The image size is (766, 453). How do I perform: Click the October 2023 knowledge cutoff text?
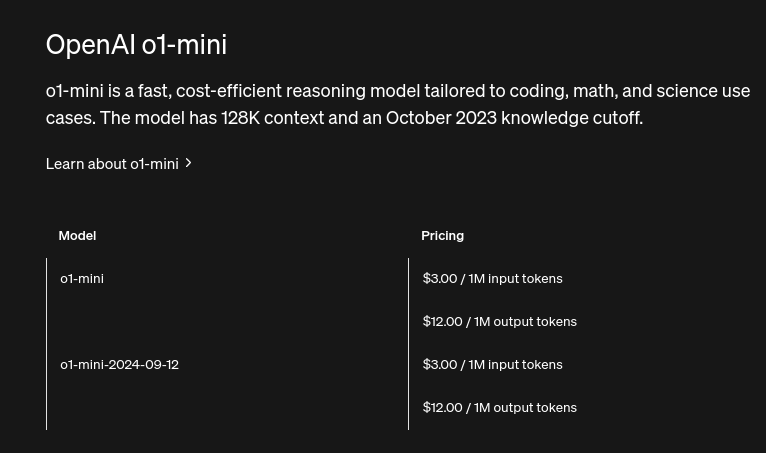coord(514,118)
